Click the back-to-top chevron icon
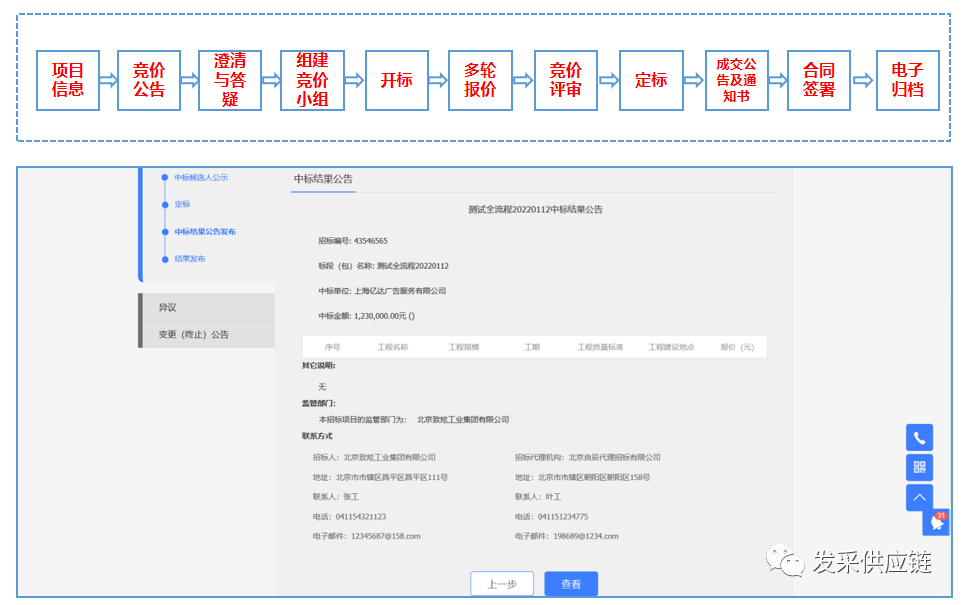The height and width of the screenshot is (605, 963). pos(919,497)
